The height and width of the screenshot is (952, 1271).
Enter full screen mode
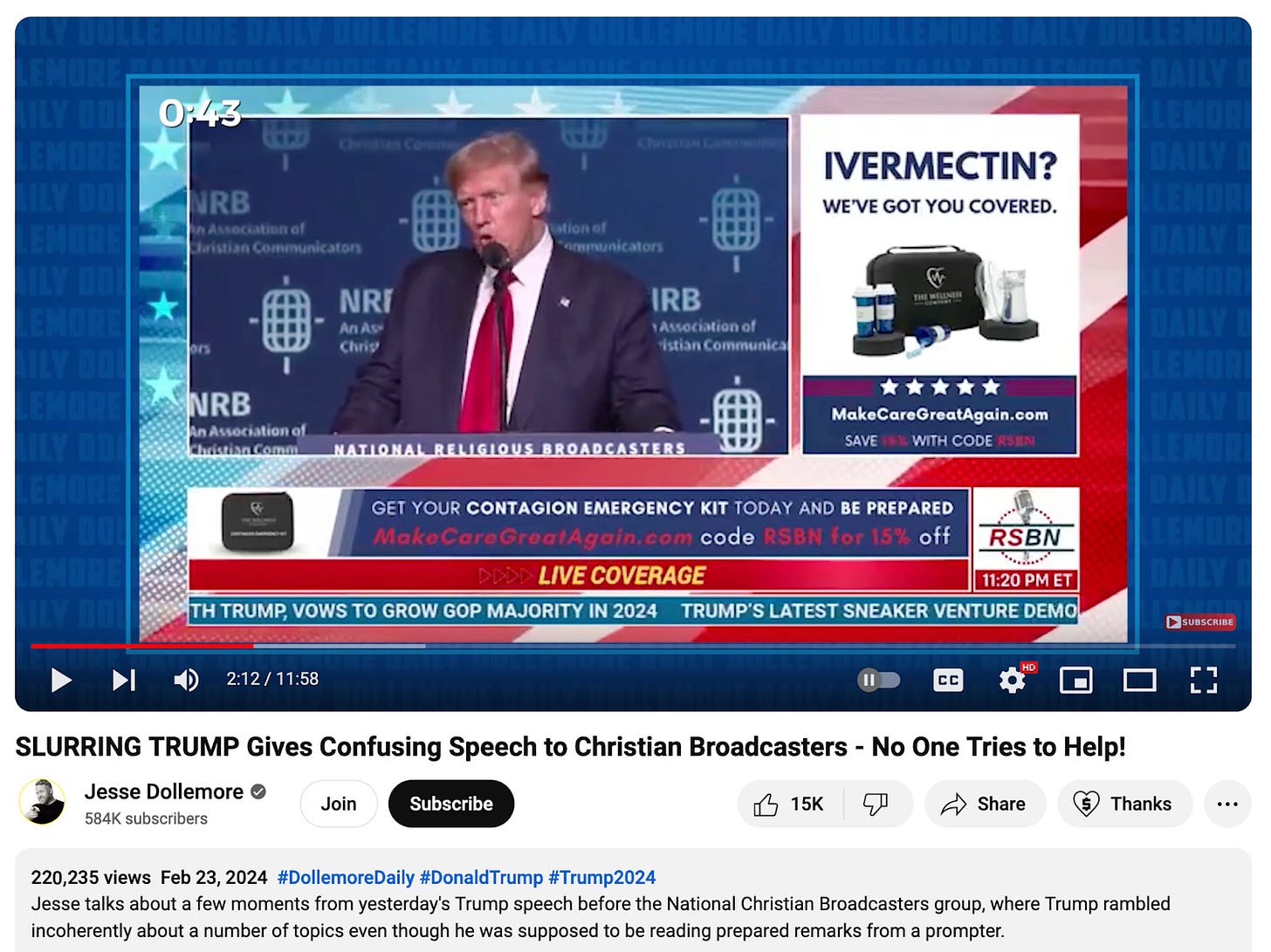click(1204, 680)
